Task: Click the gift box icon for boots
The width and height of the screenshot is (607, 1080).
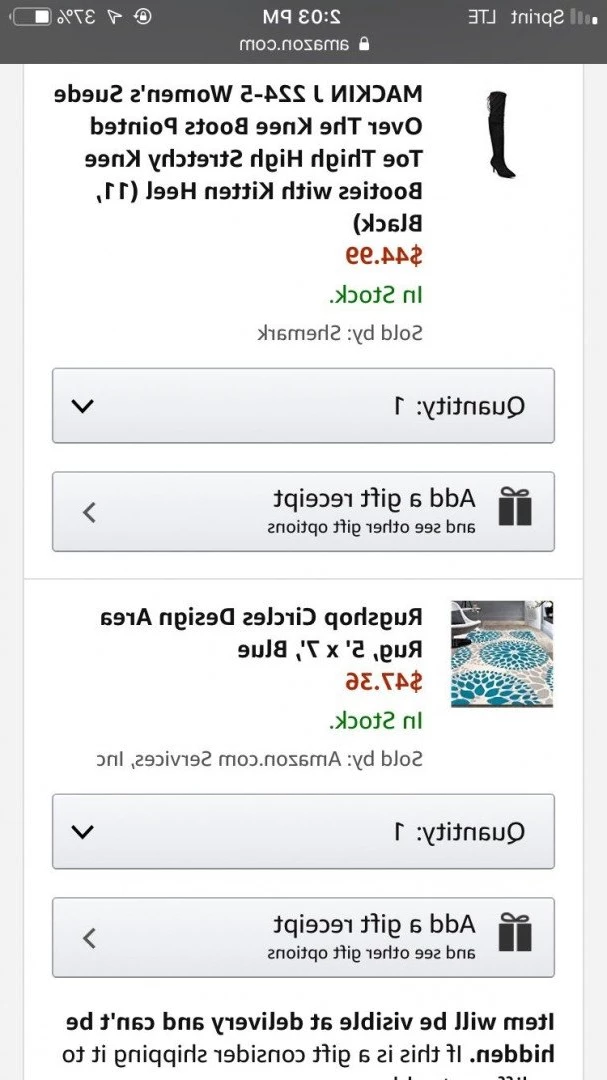Action: click(515, 507)
